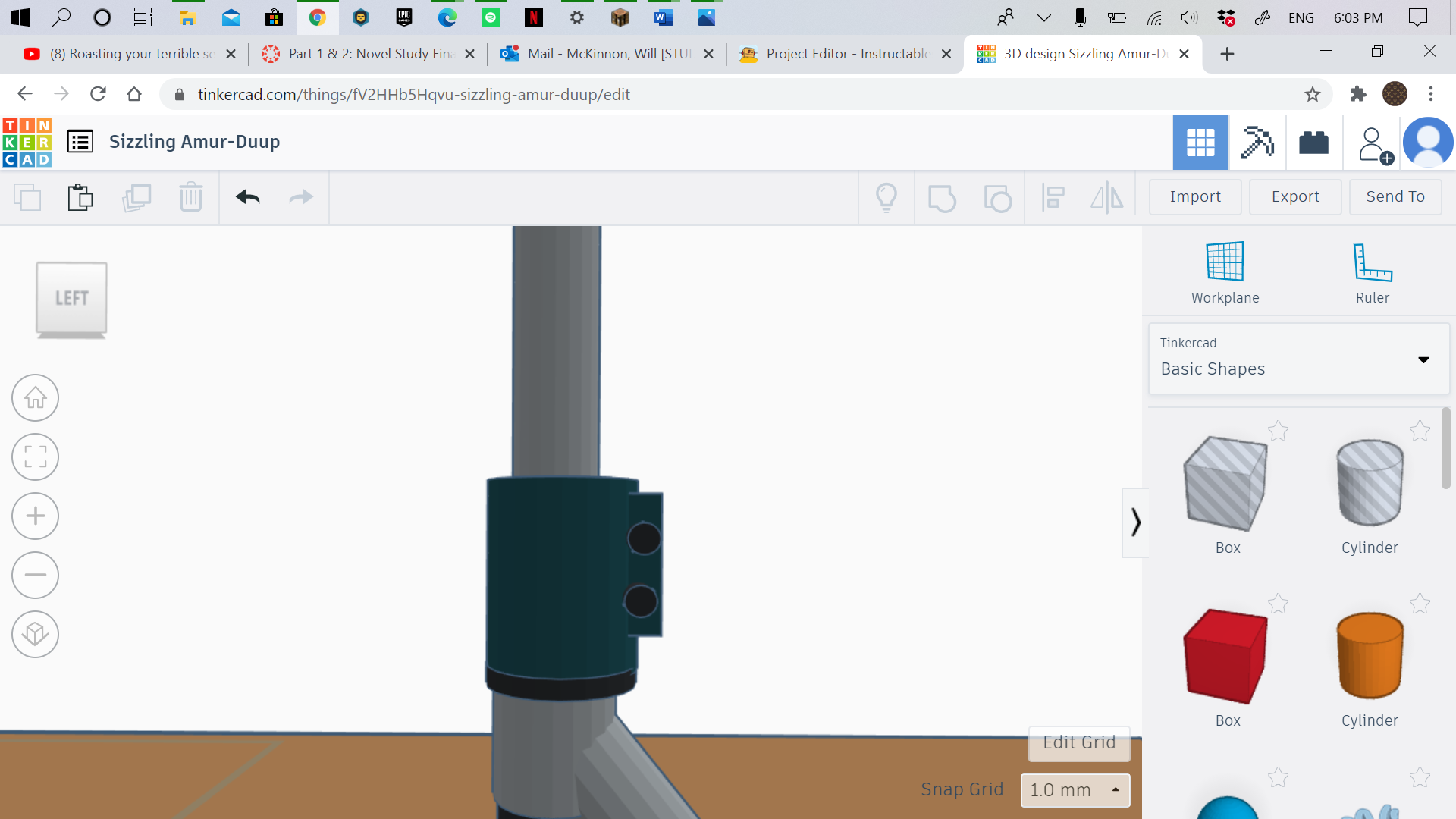Open the Basic Shapes dropdown
Image resolution: width=1456 pixels, height=819 pixels.
point(1299,358)
